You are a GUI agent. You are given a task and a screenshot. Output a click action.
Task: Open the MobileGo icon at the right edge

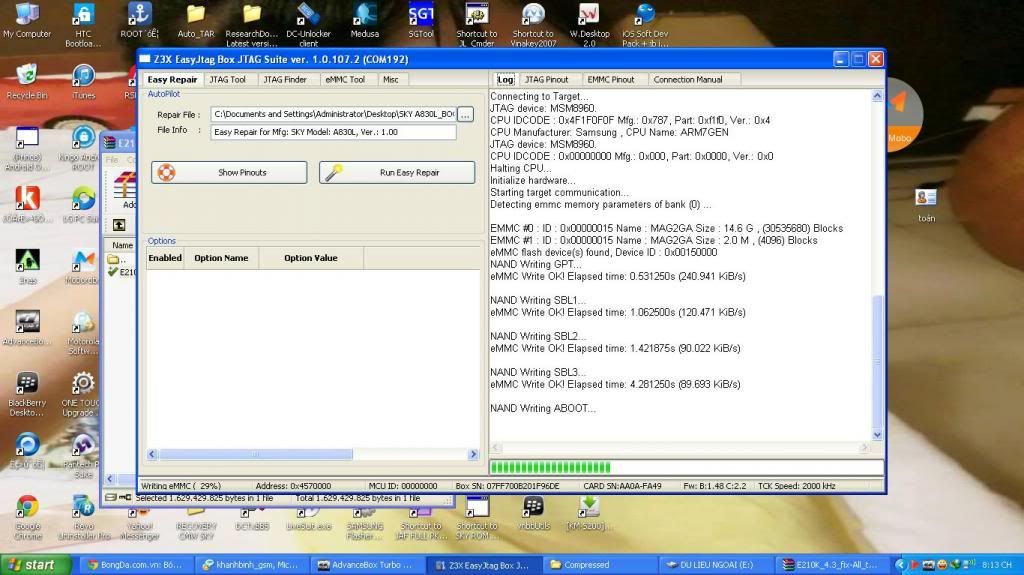click(x=904, y=115)
